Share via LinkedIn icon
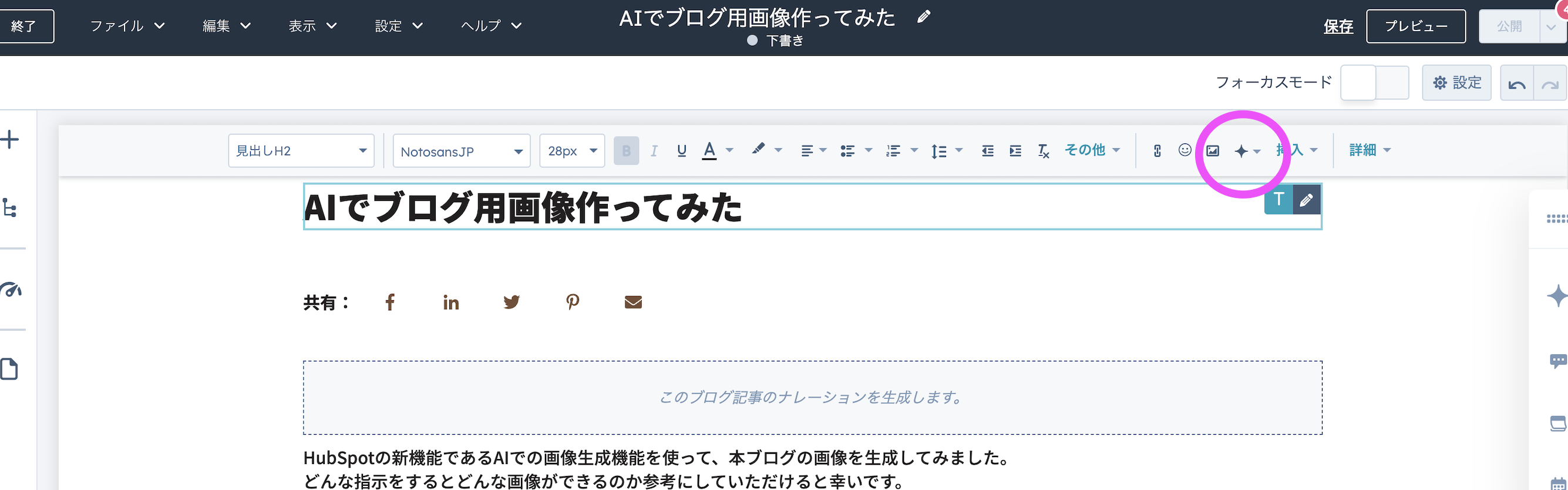This screenshot has height=490, width=1568. tap(451, 302)
